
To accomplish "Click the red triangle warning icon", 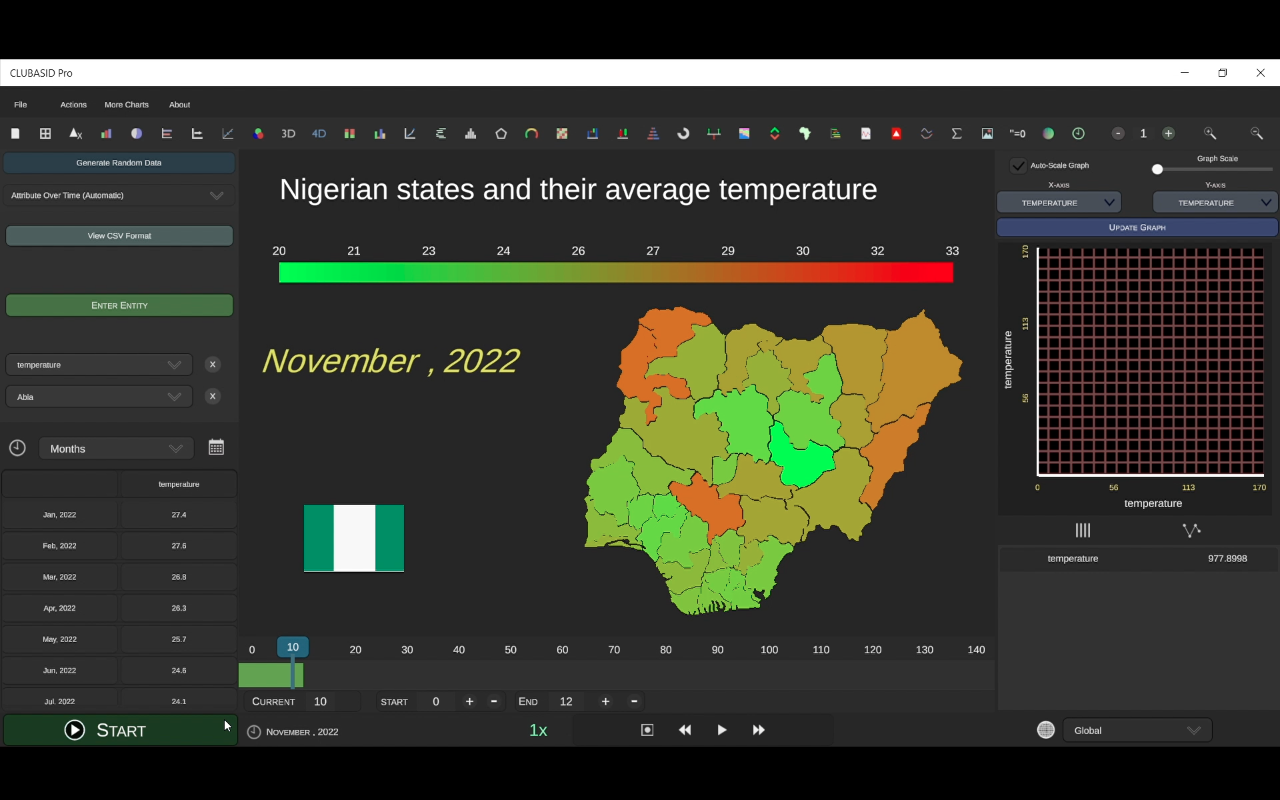I will point(896,133).
